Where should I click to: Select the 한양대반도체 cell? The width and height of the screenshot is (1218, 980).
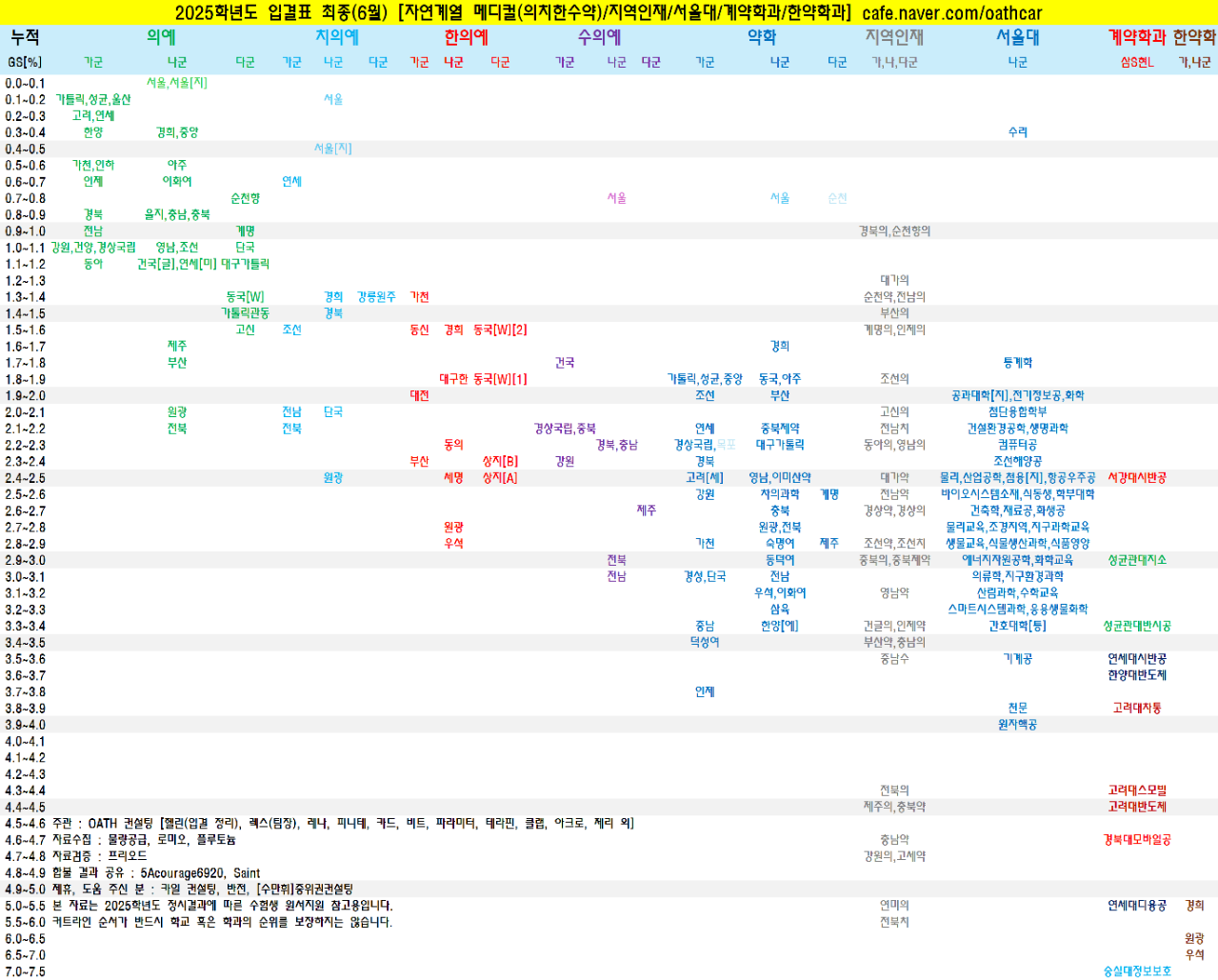[x=1136, y=675]
